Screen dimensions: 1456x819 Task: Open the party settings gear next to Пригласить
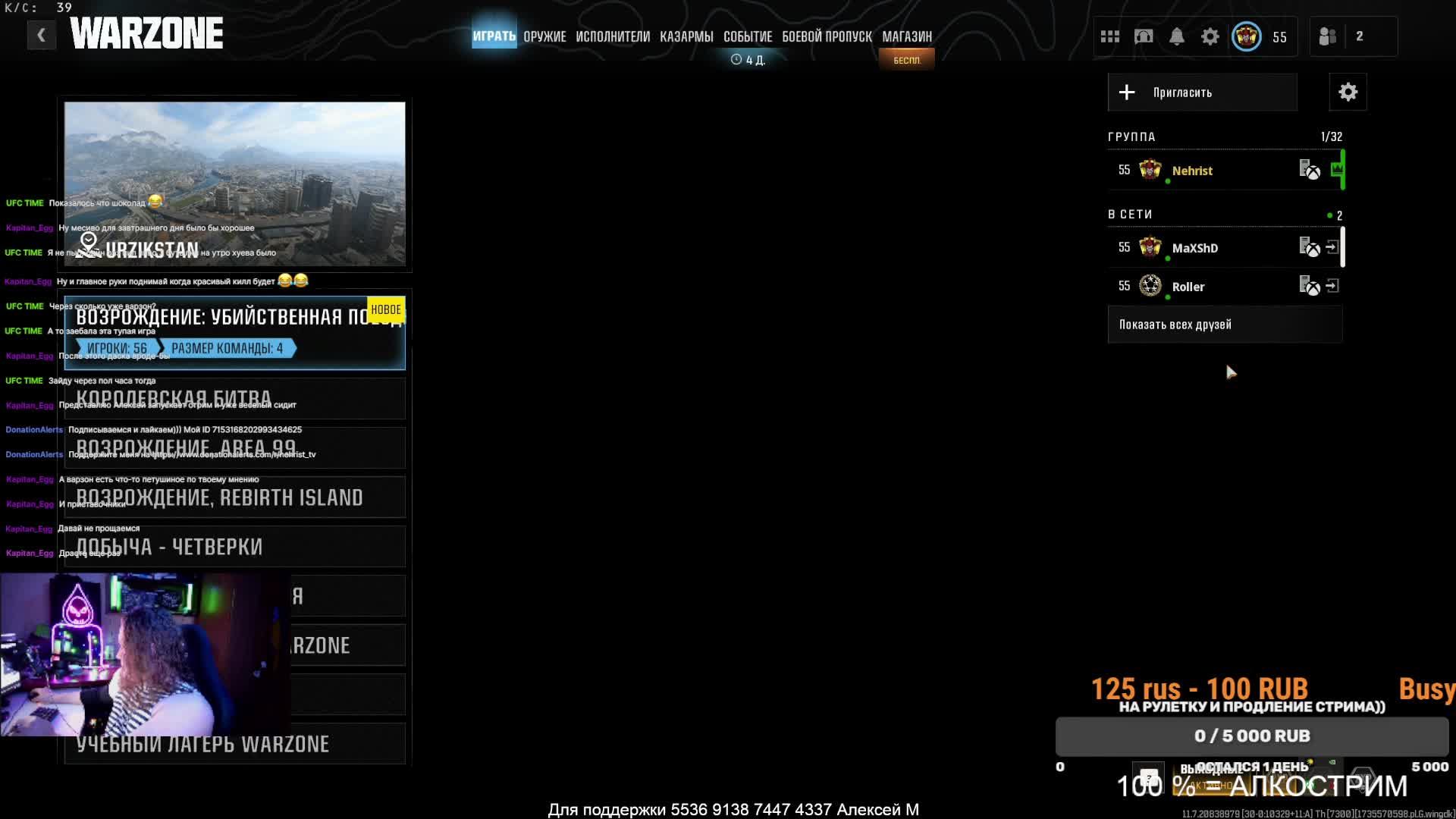[1348, 93]
